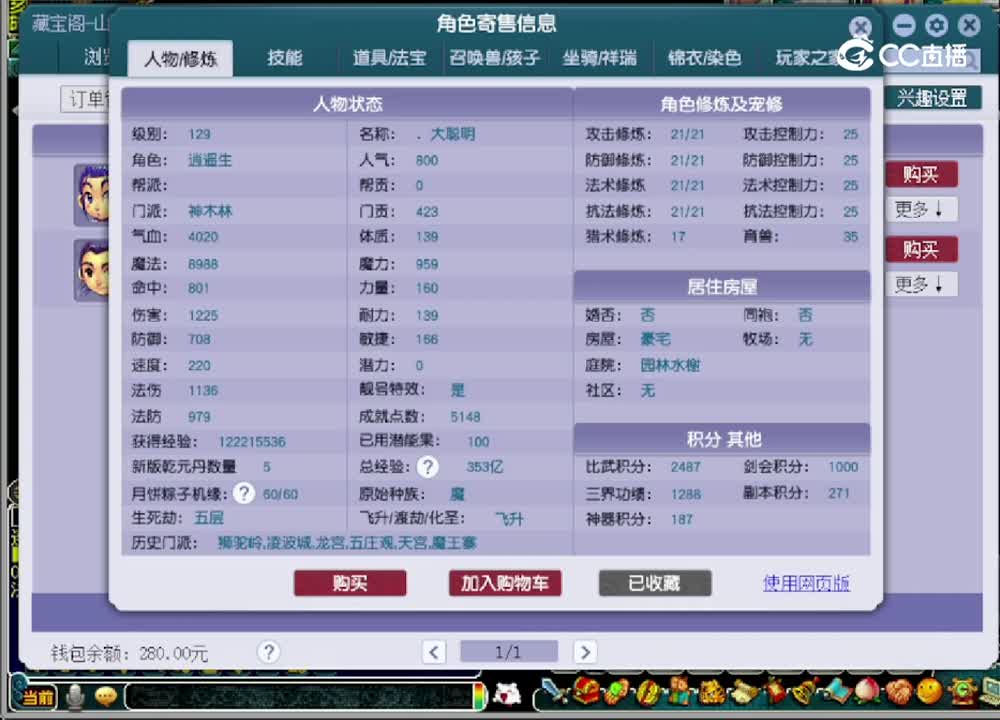The image size is (1000, 720).
Task: Expand the second 更多 dropdown
Action: [x=921, y=284]
